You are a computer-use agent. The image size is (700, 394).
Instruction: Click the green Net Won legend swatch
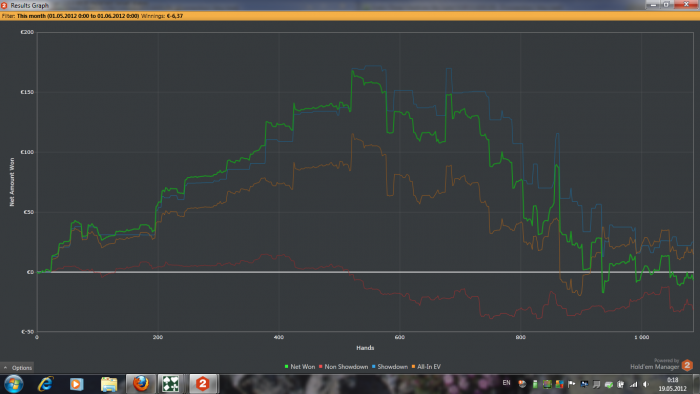pos(287,367)
